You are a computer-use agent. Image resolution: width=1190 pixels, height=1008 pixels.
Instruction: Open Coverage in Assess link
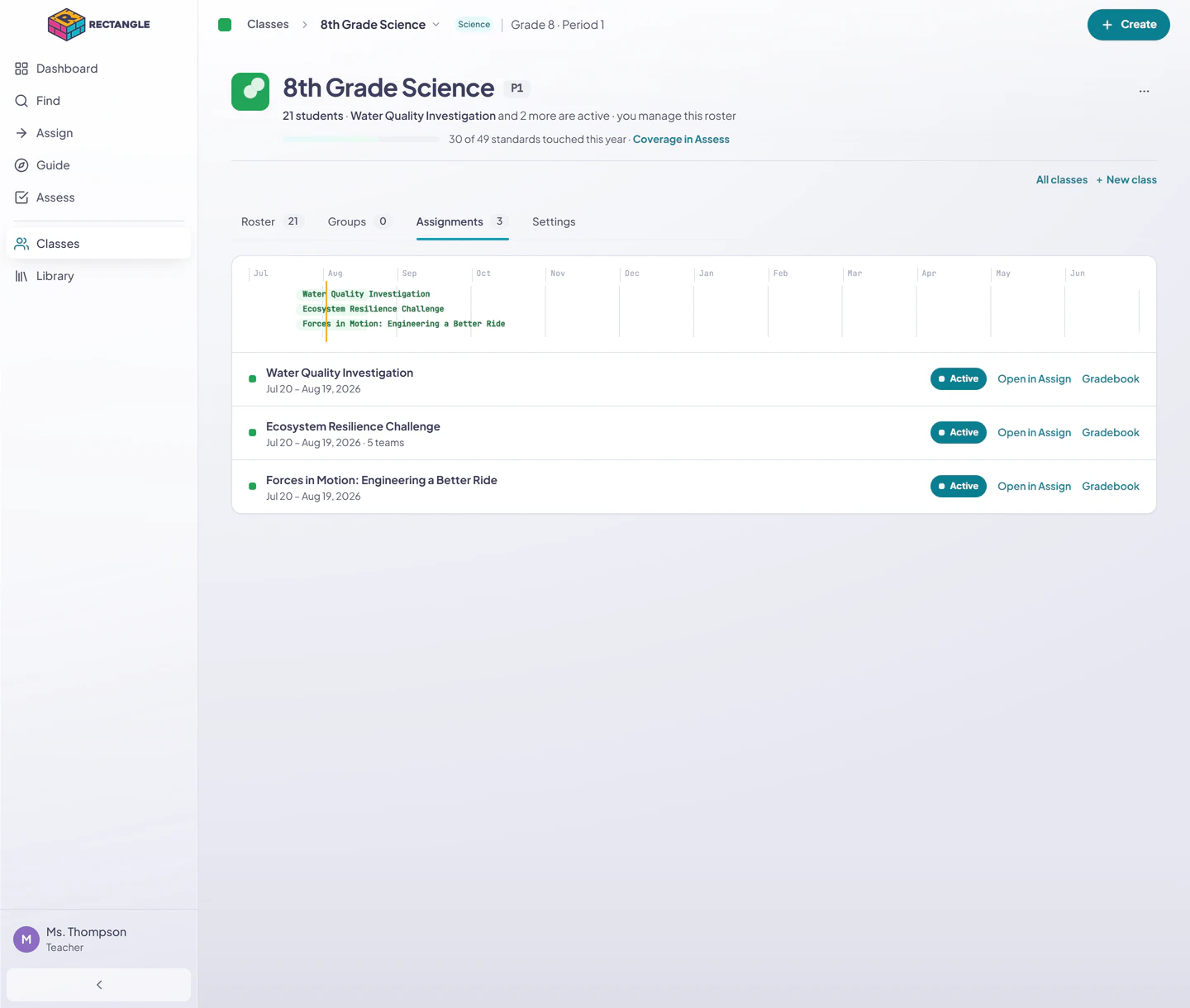681,140
